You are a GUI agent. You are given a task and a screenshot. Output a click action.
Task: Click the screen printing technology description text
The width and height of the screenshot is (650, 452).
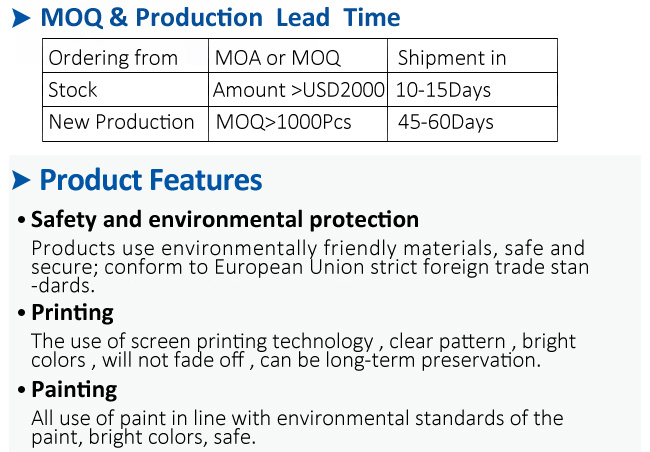pyautogui.click(x=303, y=351)
